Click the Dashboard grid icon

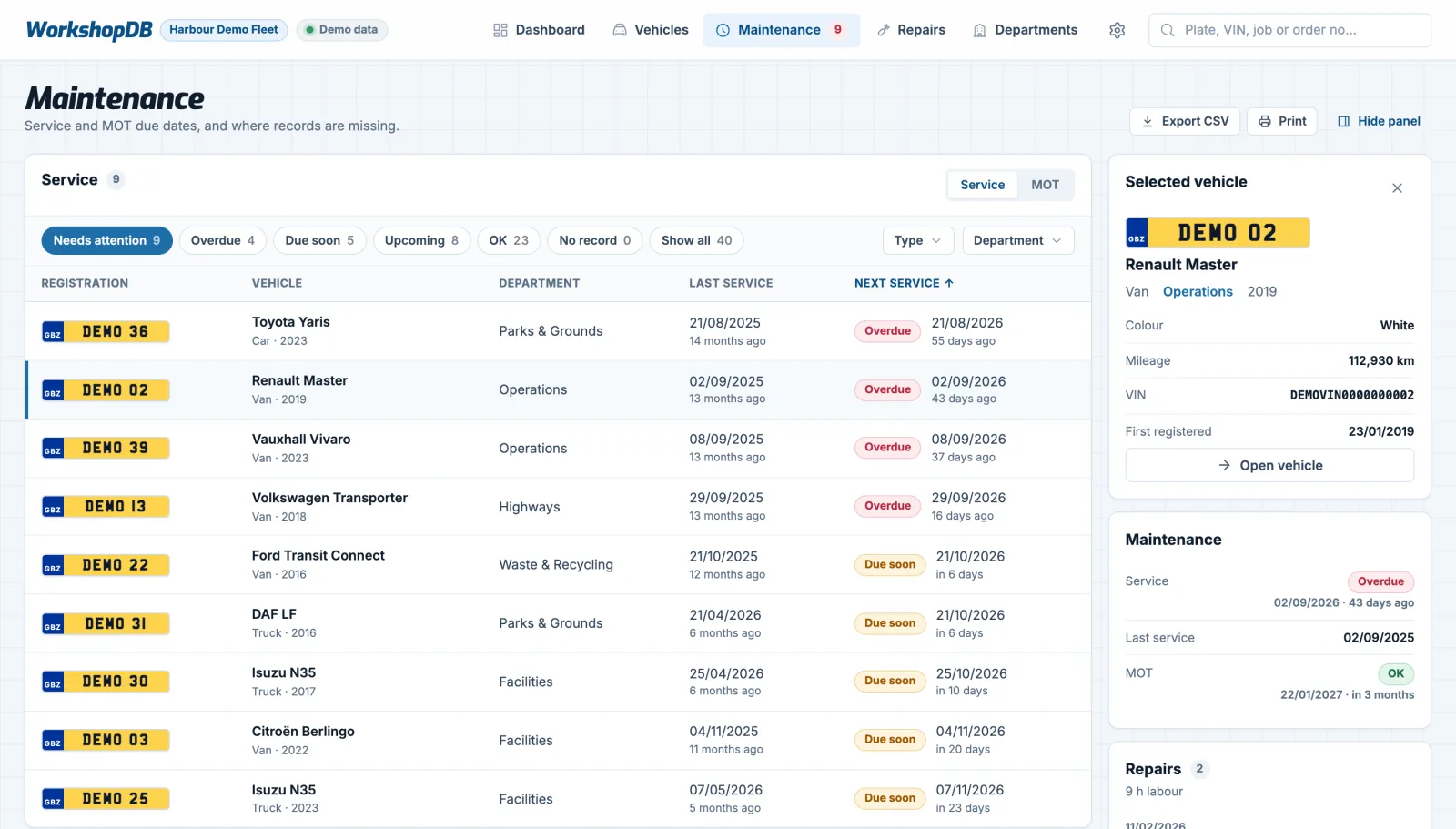[500, 30]
